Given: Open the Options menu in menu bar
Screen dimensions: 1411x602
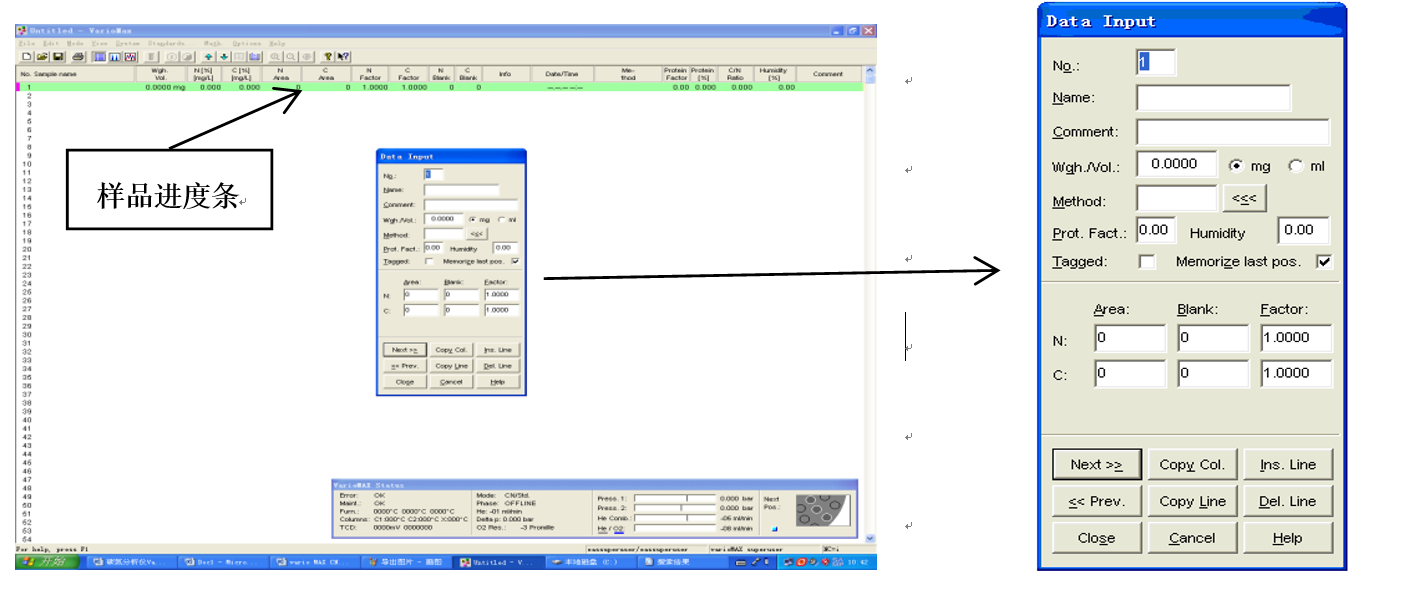Looking at the screenshot, I should [x=246, y=43].
